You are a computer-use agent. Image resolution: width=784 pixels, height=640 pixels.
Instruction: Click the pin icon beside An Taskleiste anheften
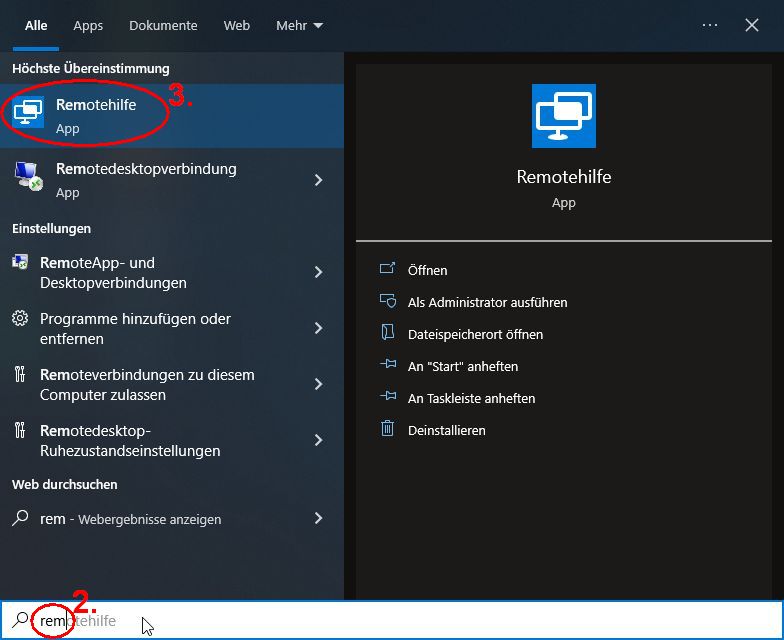388,396
